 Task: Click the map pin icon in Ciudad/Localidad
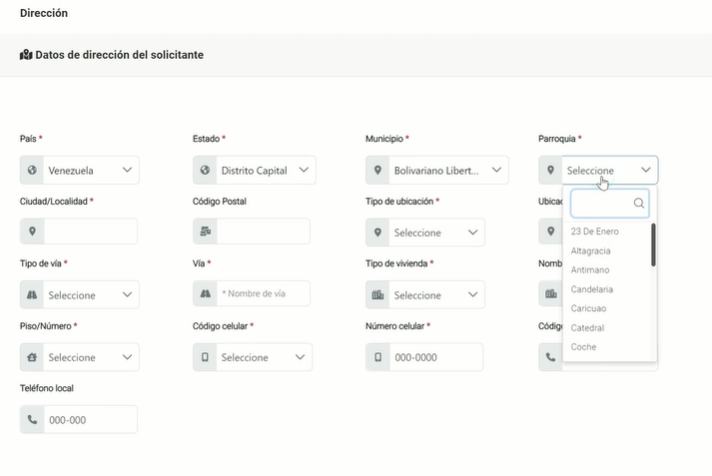pyautogui.click(x=32, y=232)
